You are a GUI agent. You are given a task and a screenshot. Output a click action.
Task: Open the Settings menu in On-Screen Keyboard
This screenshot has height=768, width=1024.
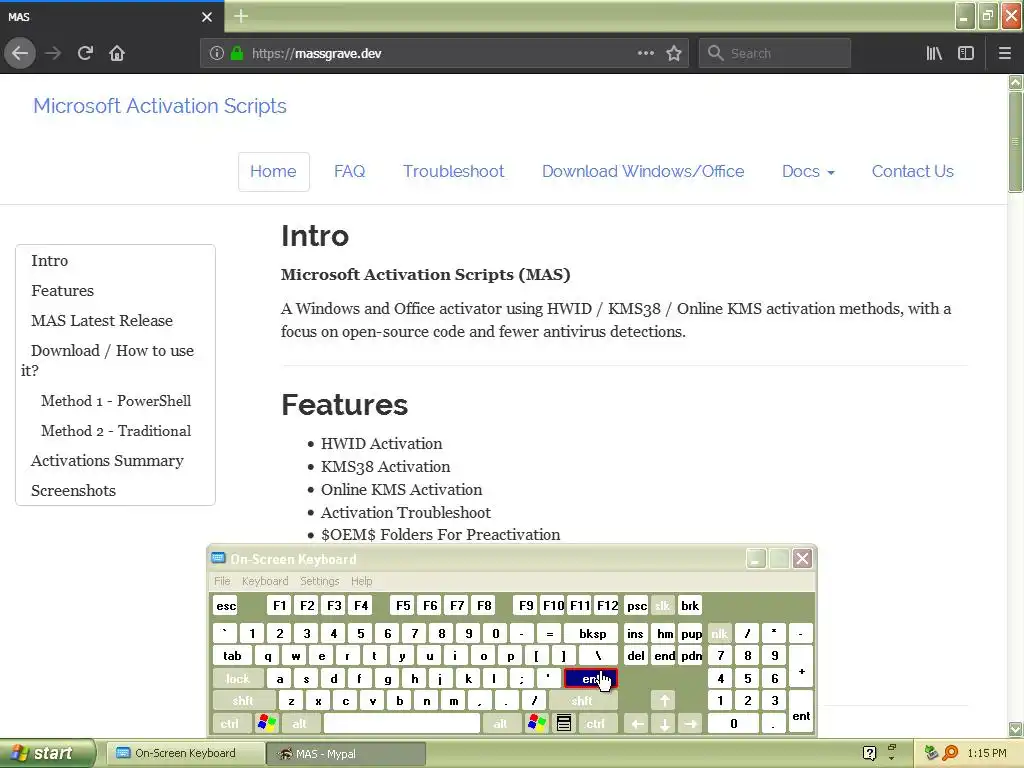(319, 581)
